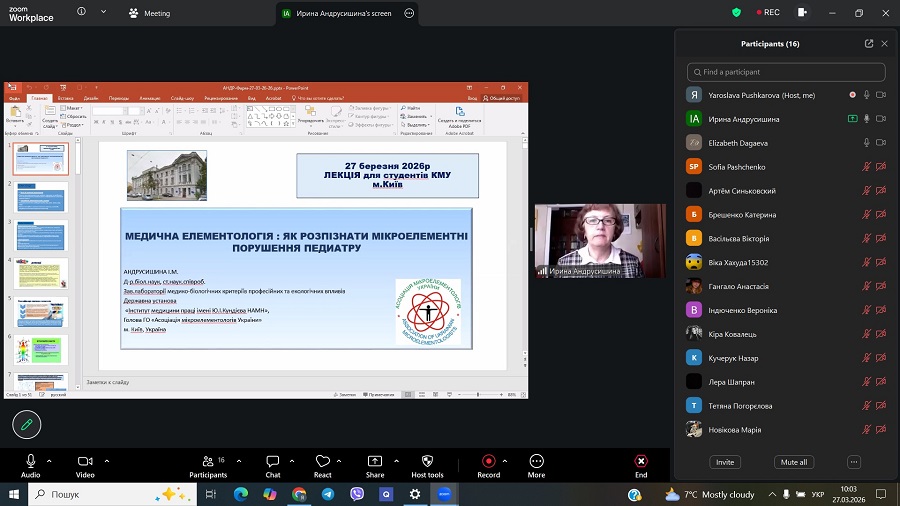Click the Find a participant field
This screenshot has width=900, height=506.
click(786, 72)
